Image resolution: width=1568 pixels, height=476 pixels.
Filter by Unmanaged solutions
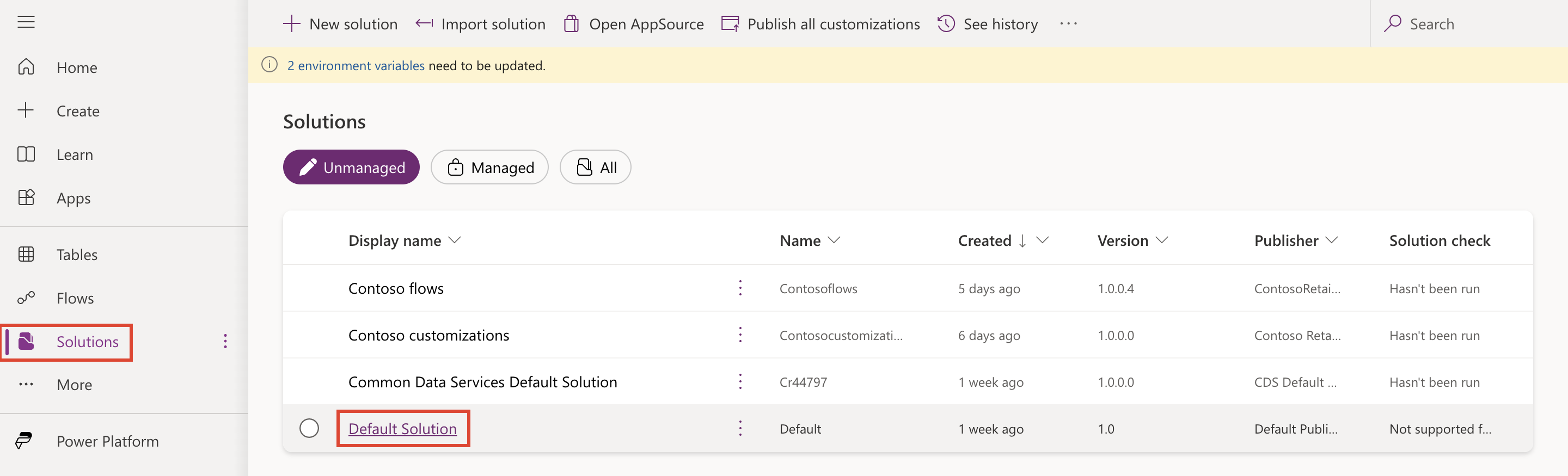tap(351, 167)
